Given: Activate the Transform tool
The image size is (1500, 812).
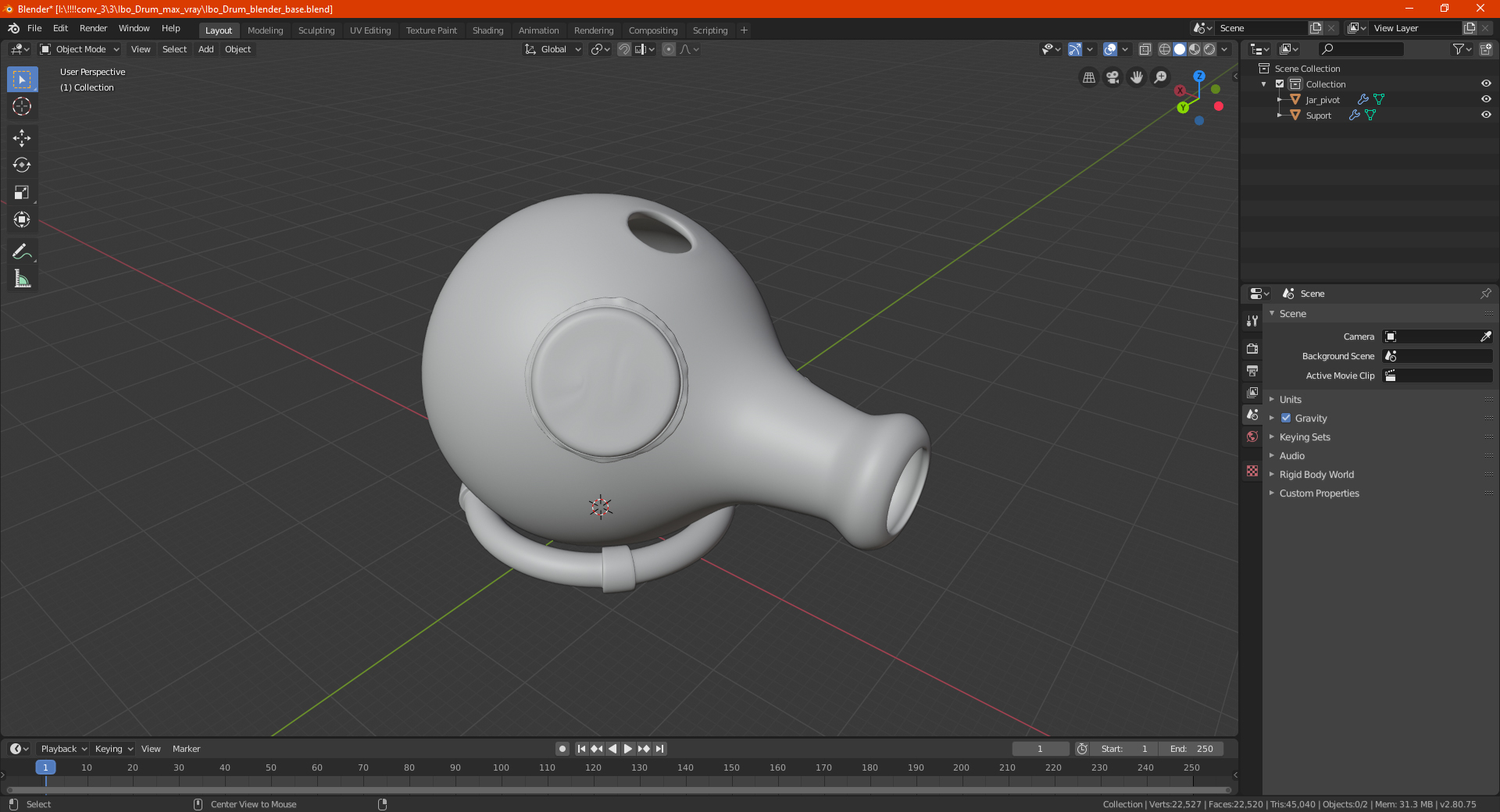Looking at the screenshot, I should coord(22,220).
